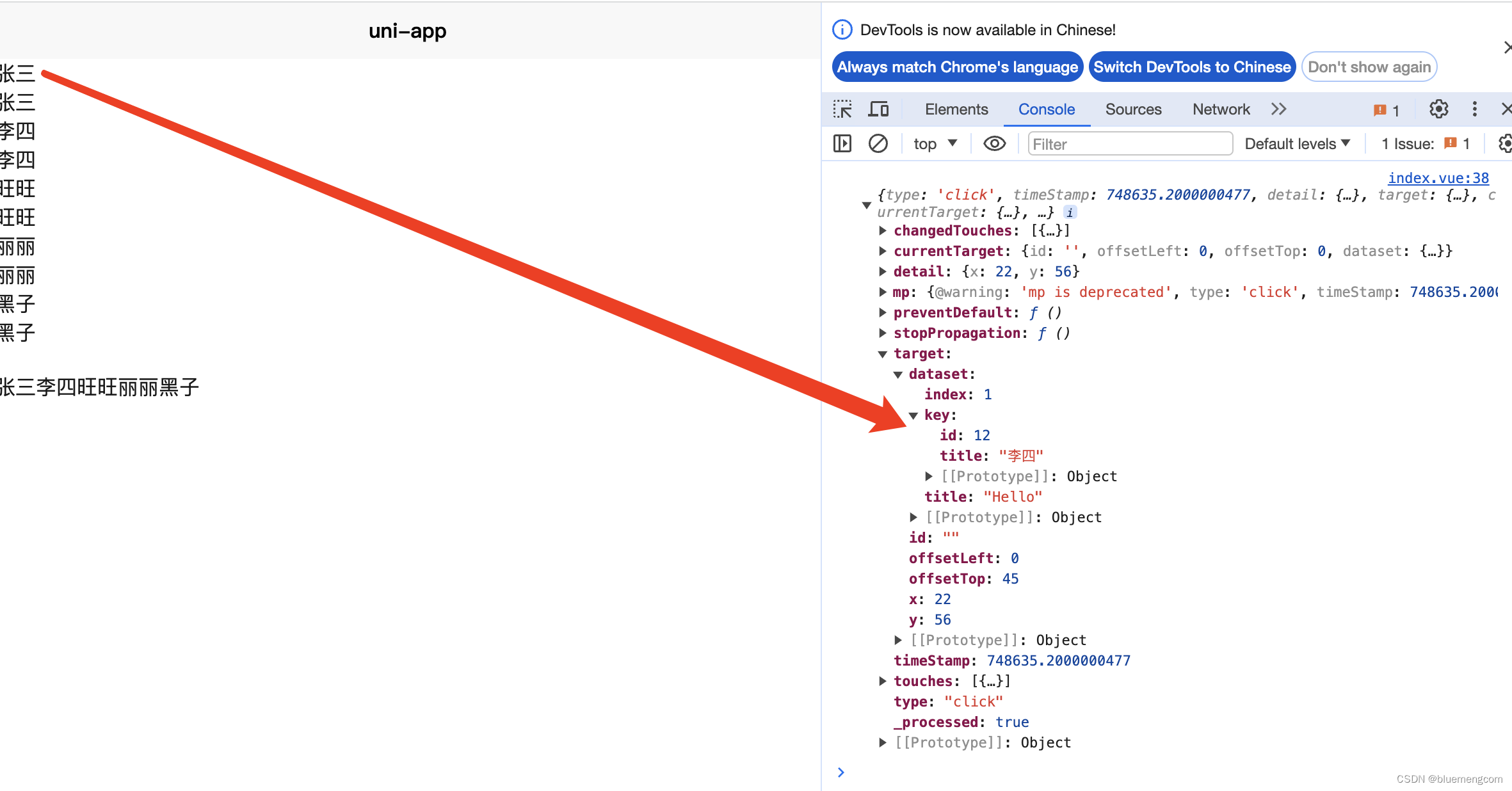Click inside the console Filter input field
This screenshot has height=791, width=1512.
coord(1130,143)
